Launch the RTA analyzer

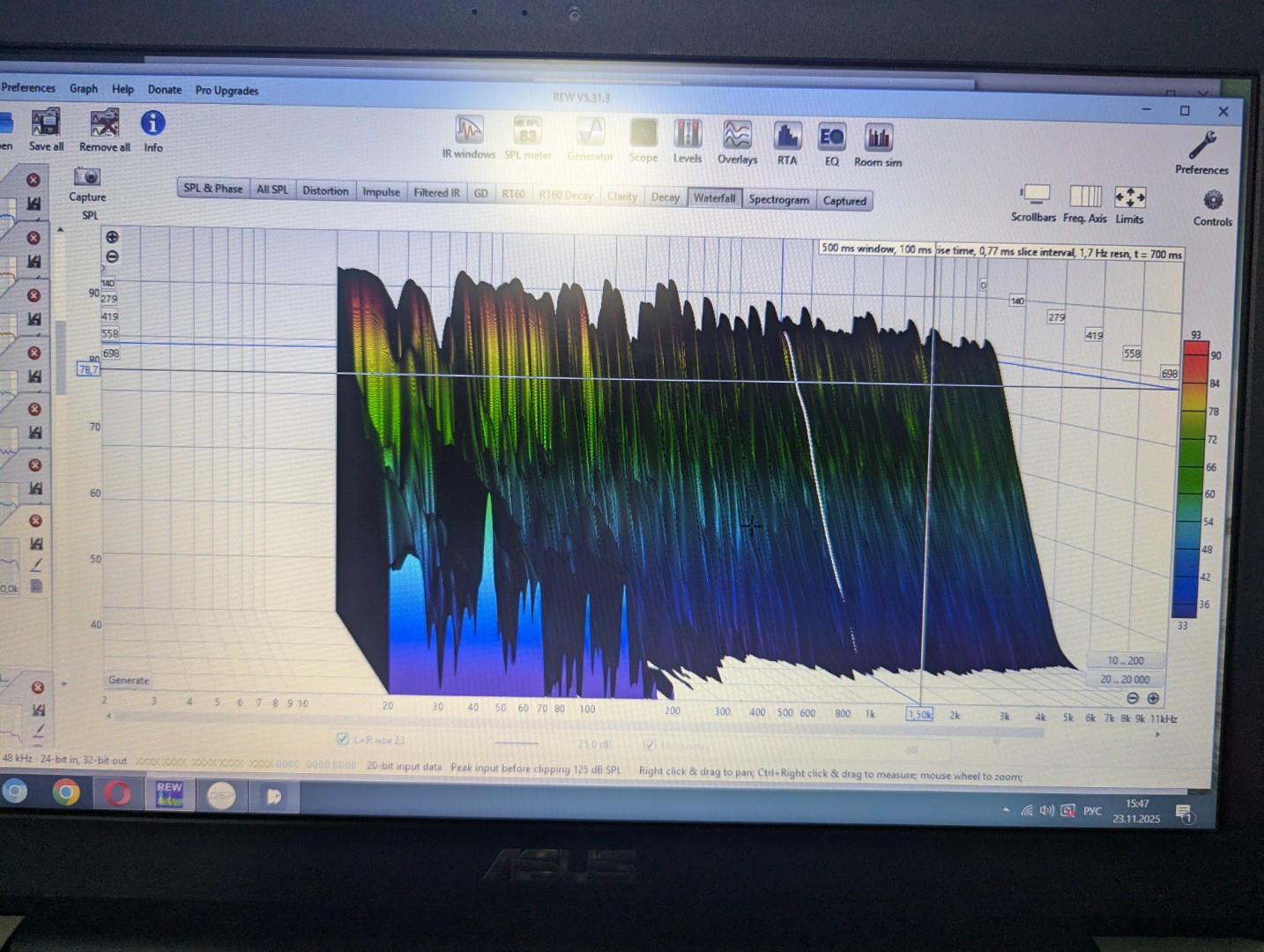coord(786,138)
